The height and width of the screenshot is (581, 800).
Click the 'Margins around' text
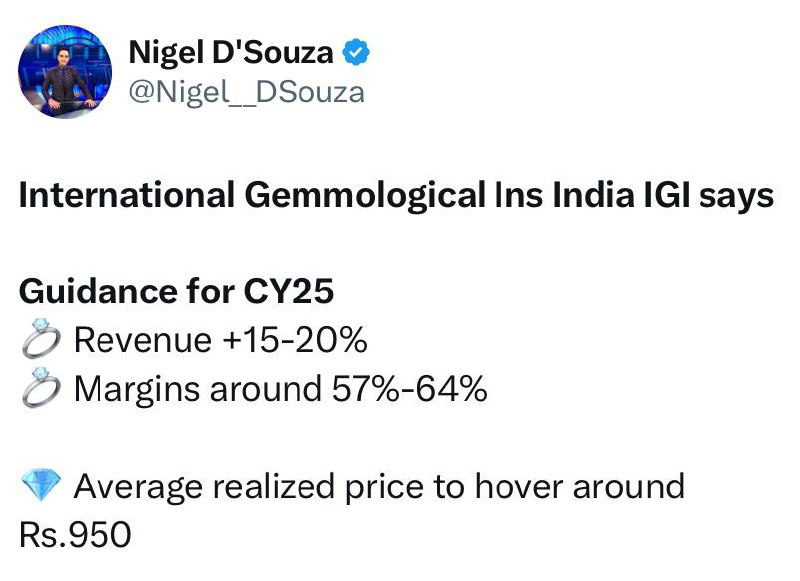(198, 389)
